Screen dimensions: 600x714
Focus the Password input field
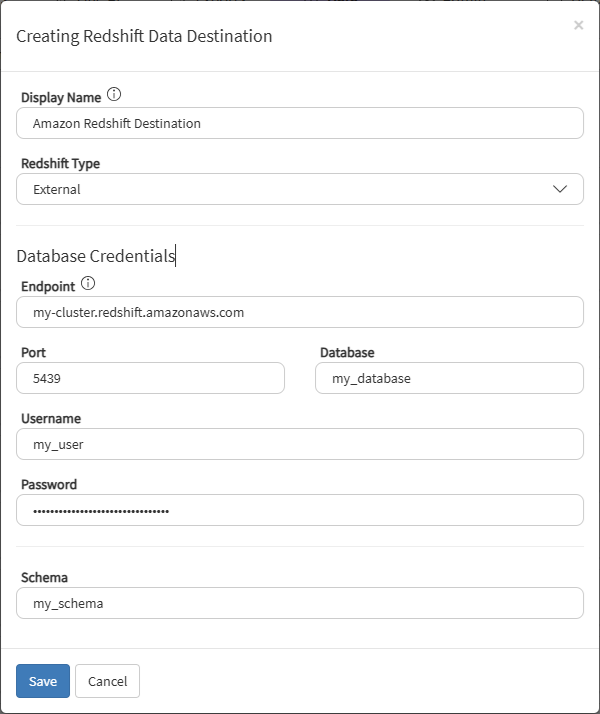pyautogui.click(x=300, y=510)
